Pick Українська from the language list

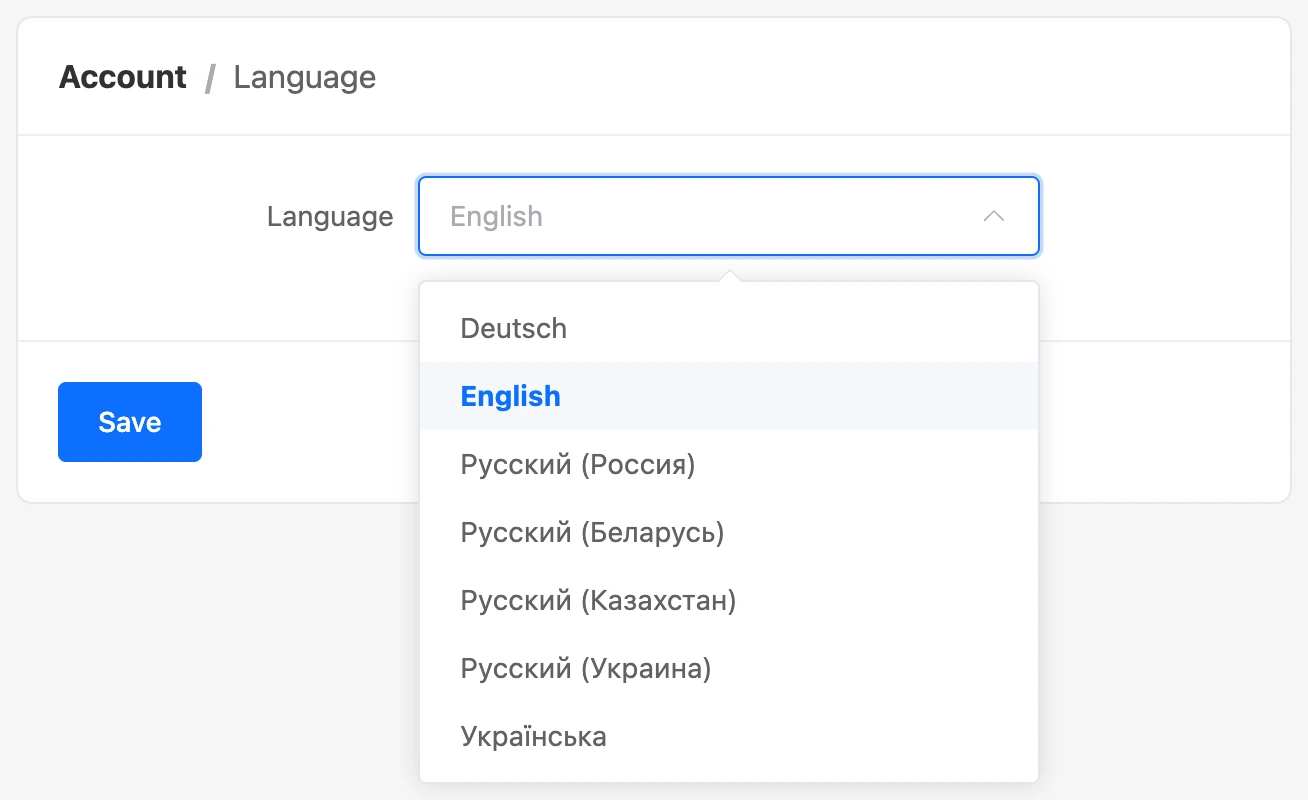point(729,736)
